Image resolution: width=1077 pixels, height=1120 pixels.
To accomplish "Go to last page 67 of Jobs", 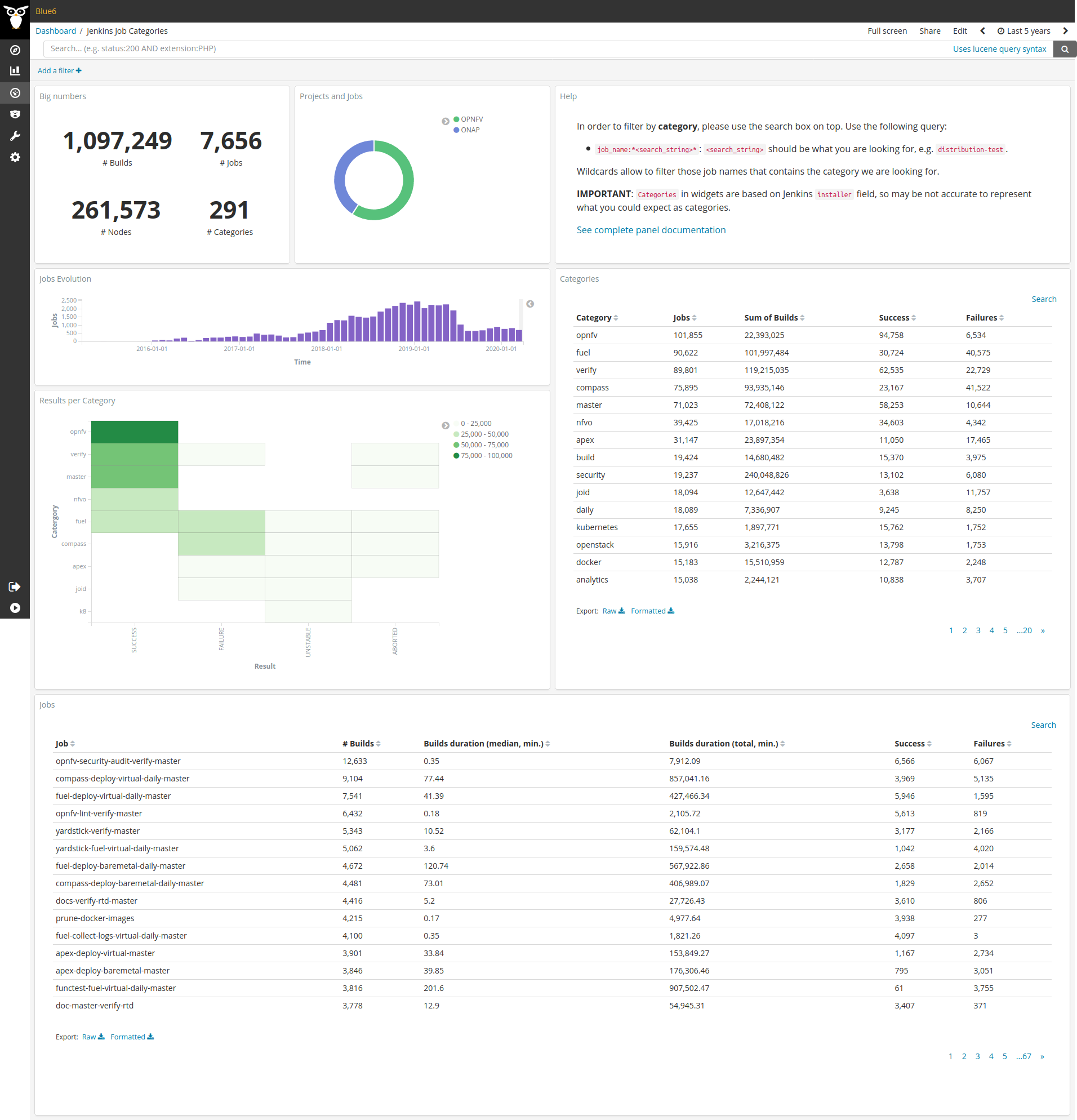I will (x=1023, y=1056).
